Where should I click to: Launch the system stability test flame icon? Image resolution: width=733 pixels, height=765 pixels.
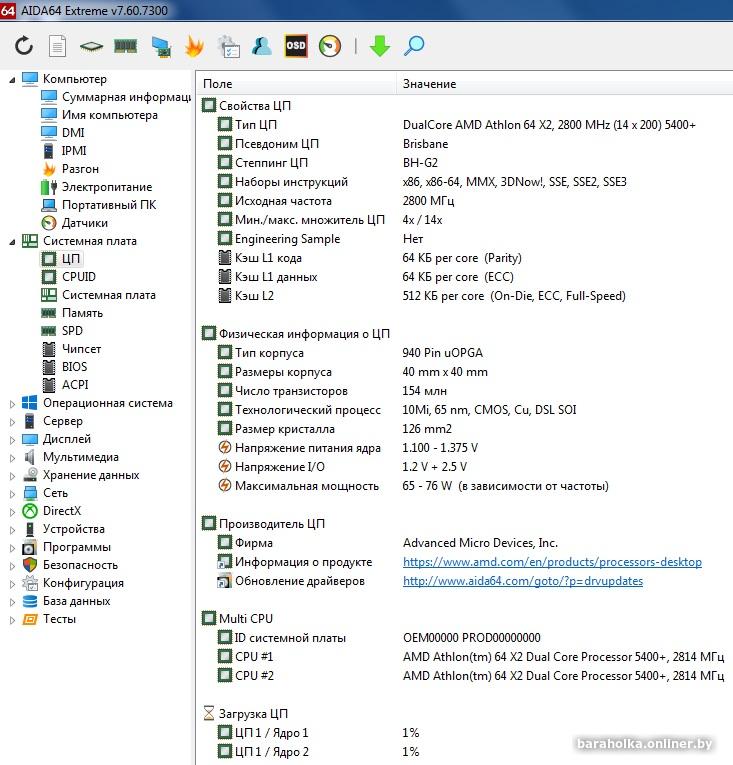[194, 46]
